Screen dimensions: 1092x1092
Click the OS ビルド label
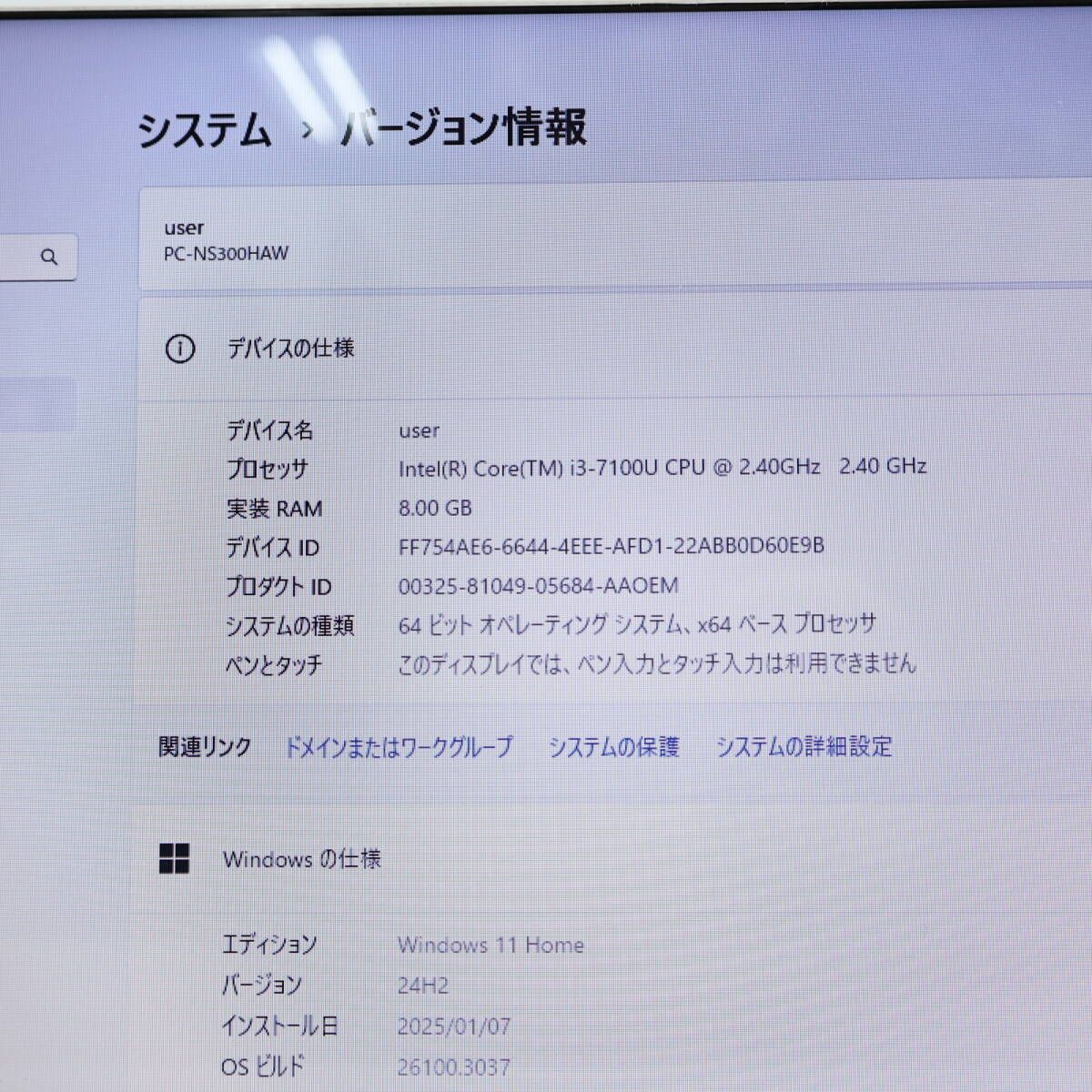[x=263, y=1067]
